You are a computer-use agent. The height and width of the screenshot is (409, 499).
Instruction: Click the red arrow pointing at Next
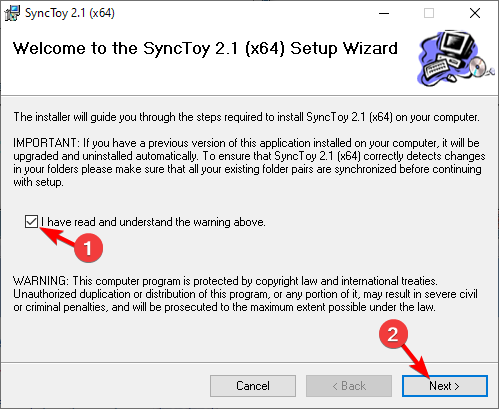414,361
